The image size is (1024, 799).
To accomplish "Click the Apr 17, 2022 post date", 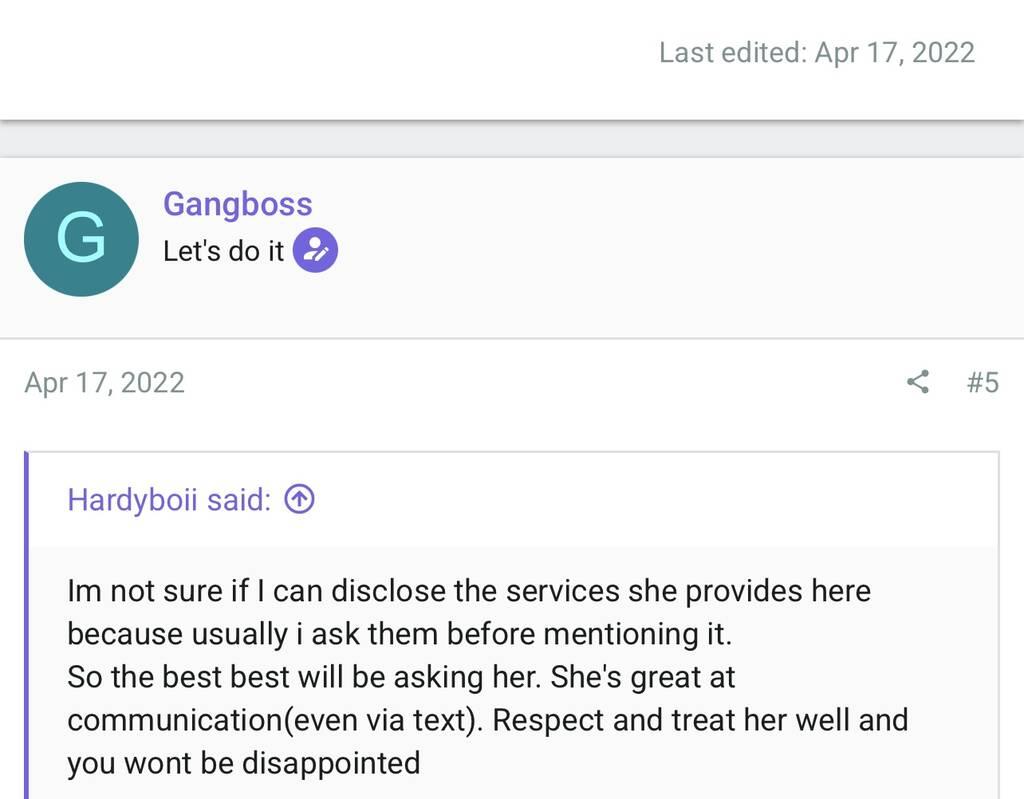I will click(x=104, y=382).
